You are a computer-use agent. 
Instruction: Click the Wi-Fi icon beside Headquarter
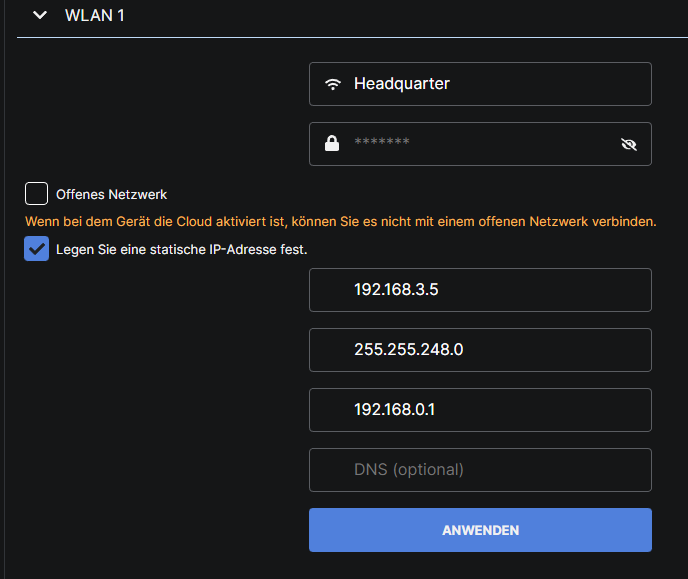(333, 84)
